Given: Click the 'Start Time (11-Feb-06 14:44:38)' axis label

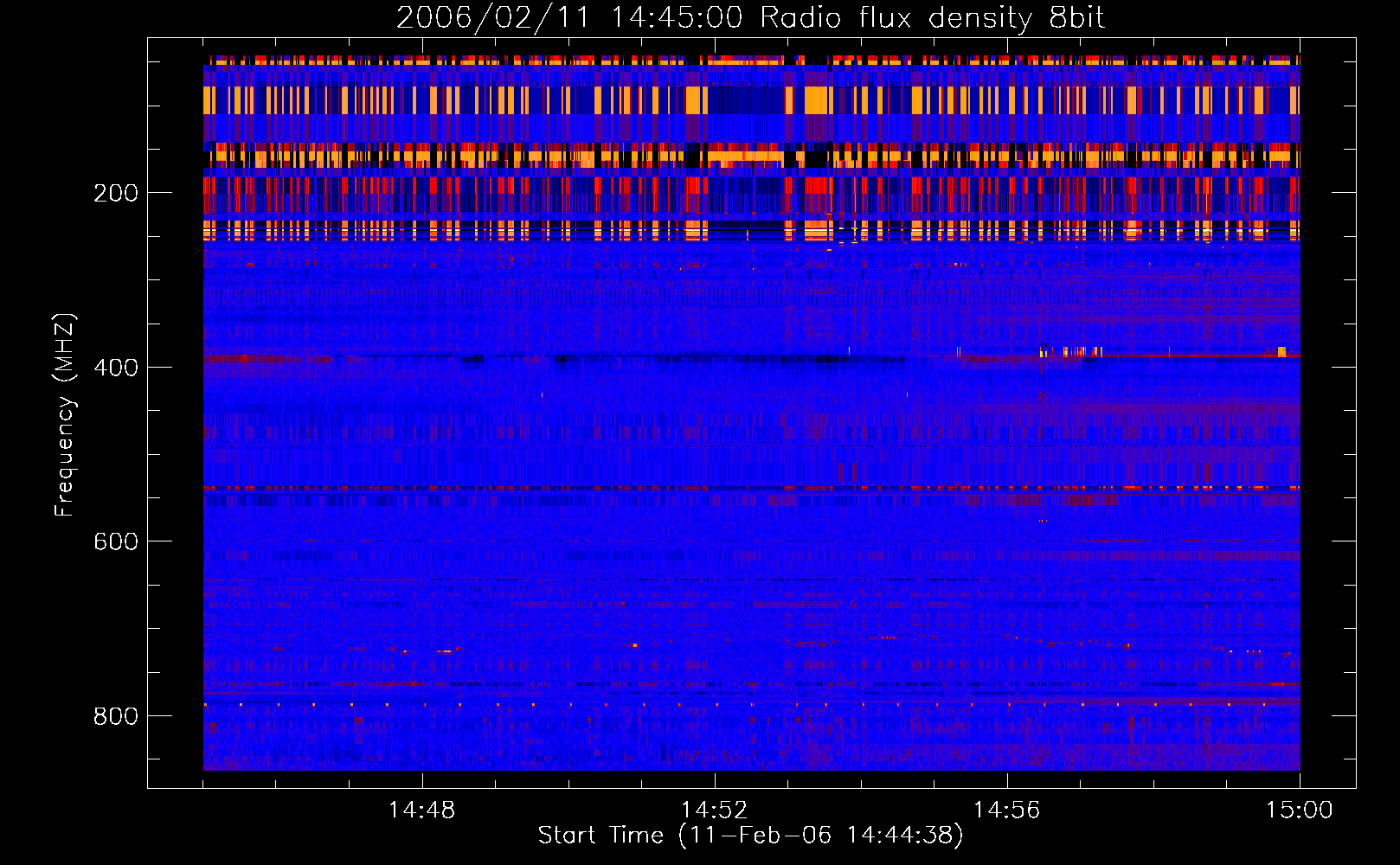Looking at the screenshot, I should [750, 836].
